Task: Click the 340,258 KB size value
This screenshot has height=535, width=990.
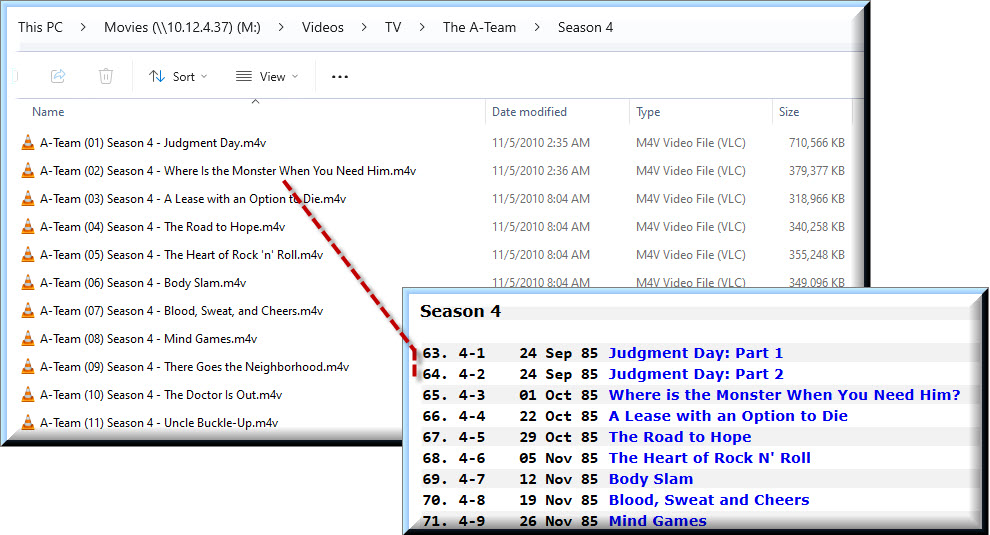Action: point(816,226)
